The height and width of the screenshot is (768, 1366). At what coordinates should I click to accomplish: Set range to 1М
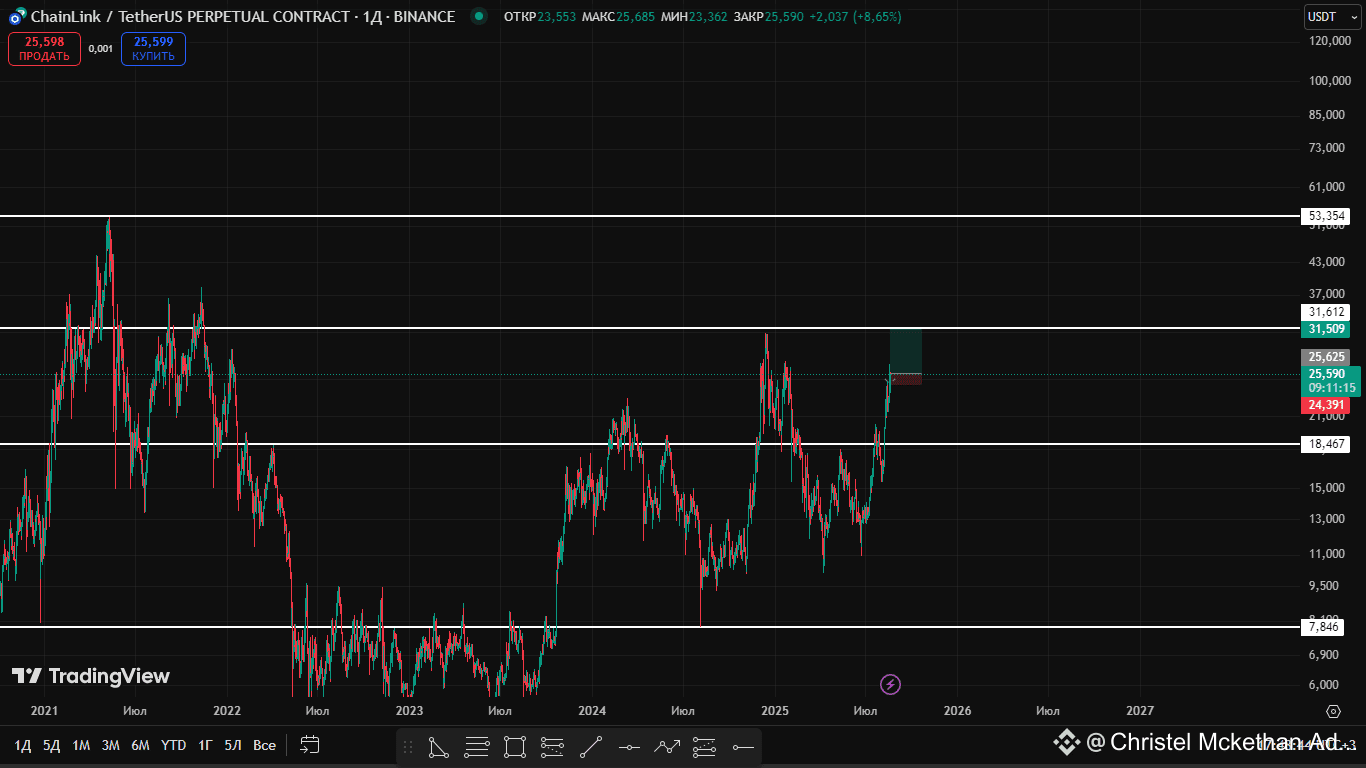pos(81,745)
